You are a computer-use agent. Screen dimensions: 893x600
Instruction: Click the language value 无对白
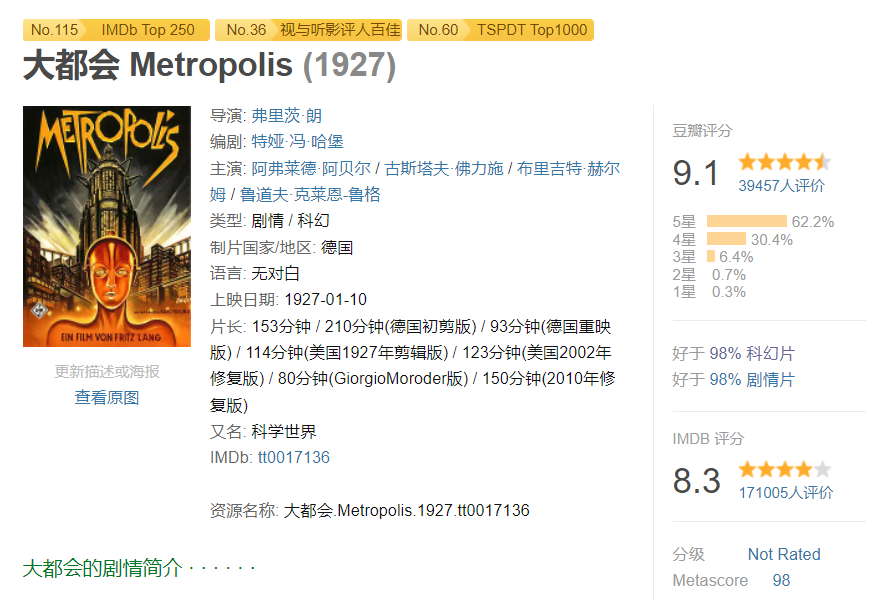pos(276,273)
